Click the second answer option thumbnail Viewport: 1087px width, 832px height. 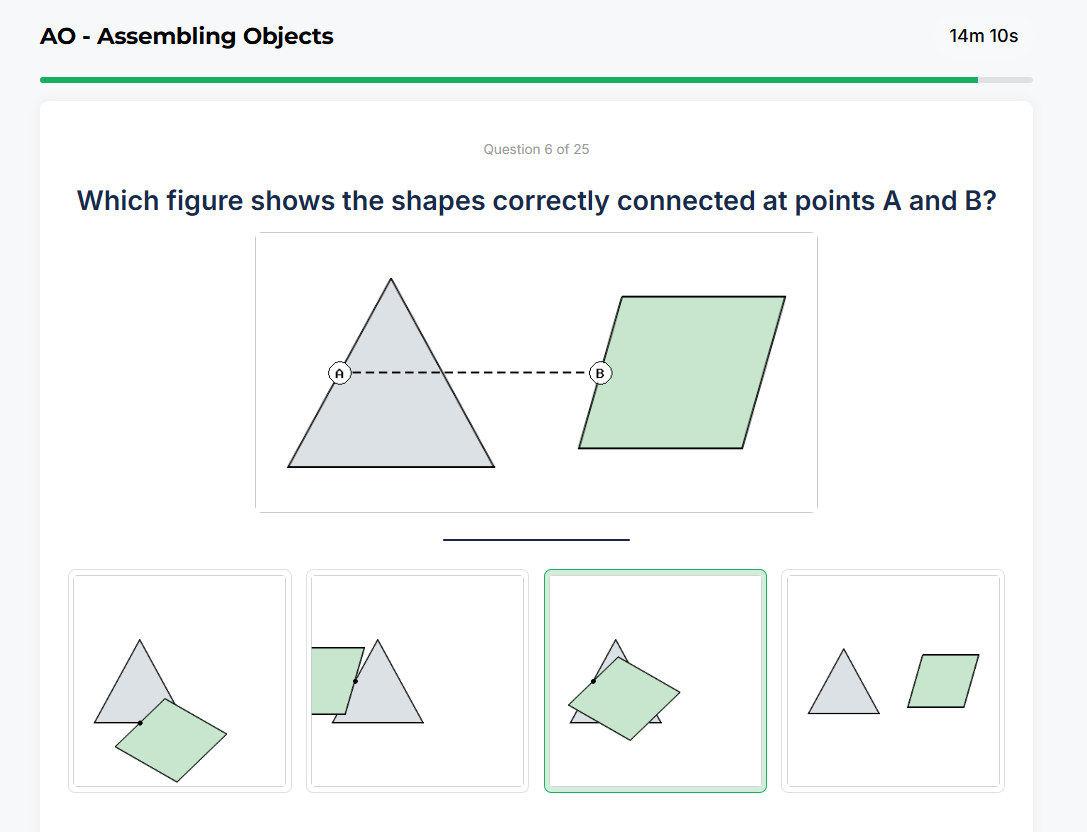click(417, 680)
